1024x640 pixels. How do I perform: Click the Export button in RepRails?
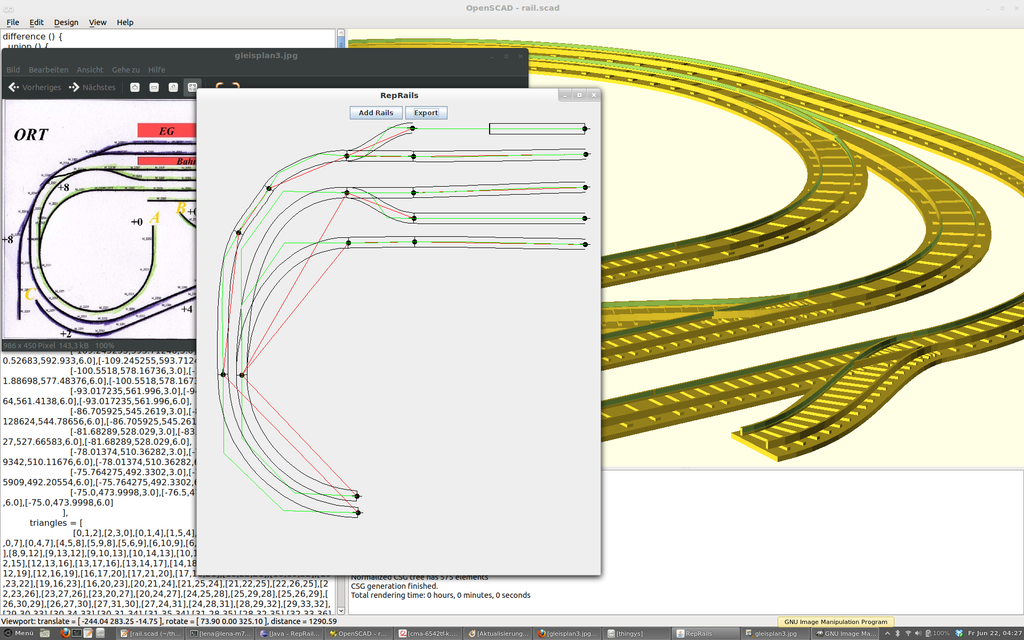pos(426,113)
